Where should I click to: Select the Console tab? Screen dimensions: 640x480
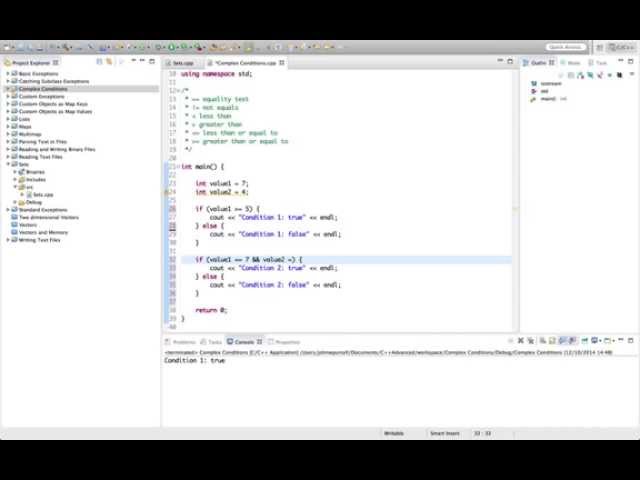click(244, 342)
